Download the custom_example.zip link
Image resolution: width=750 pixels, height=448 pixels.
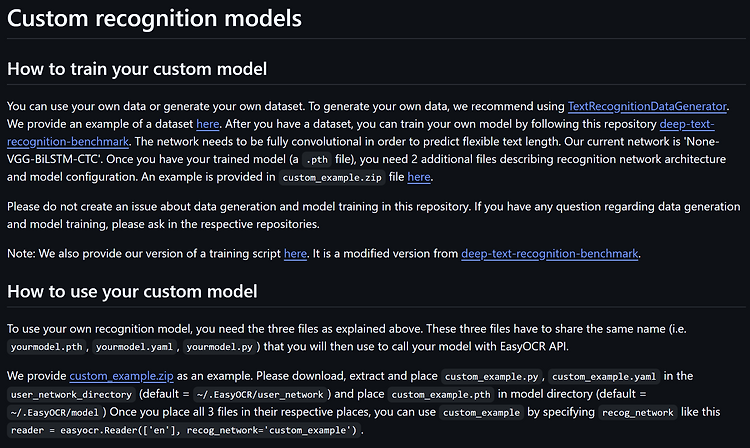point(121,376)
